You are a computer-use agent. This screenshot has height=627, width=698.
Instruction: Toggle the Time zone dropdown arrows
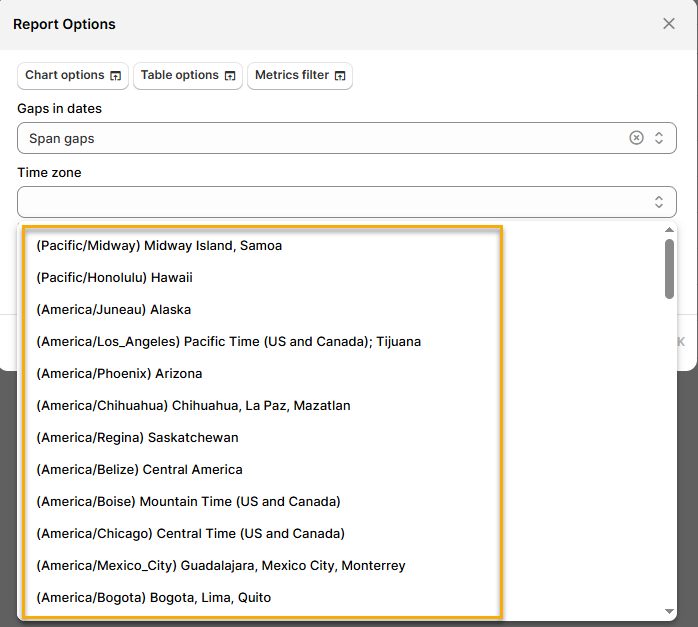(659, 202)
